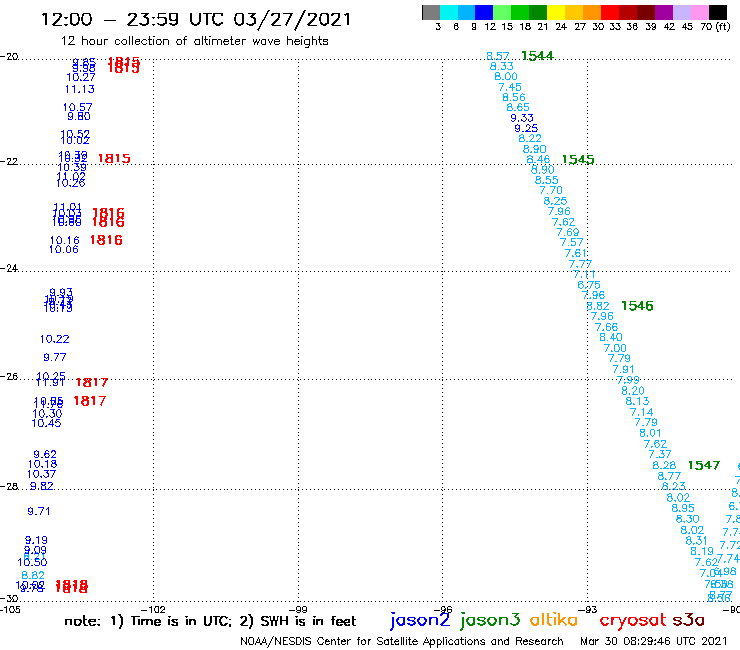
Task: Select wave height value 6.75
Action: tap(589, 285)
